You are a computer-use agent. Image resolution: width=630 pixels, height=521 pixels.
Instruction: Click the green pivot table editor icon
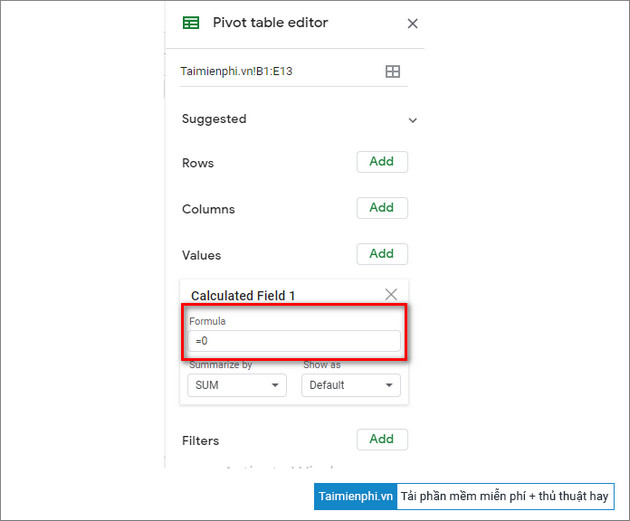pos(191,22)
